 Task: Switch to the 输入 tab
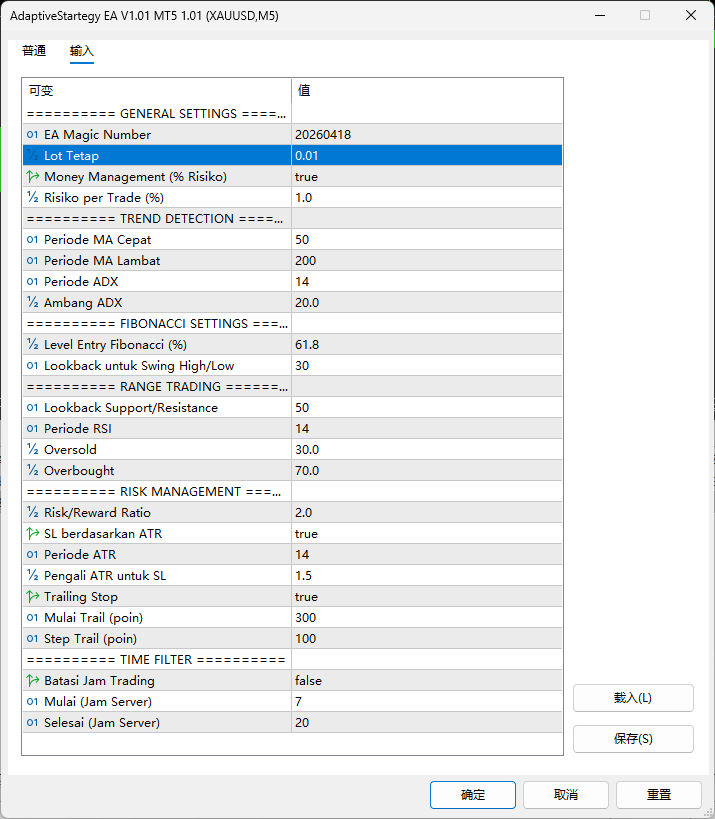[82, 51]
